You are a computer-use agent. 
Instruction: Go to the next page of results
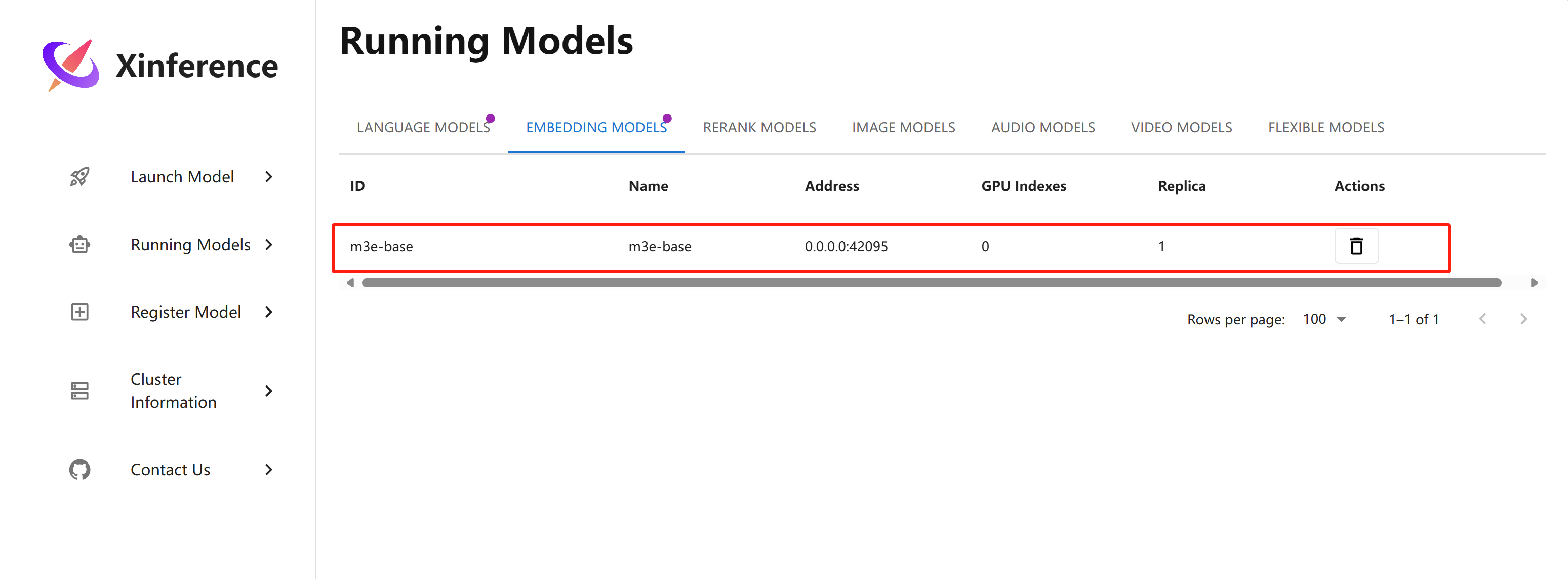point(1523,319)
